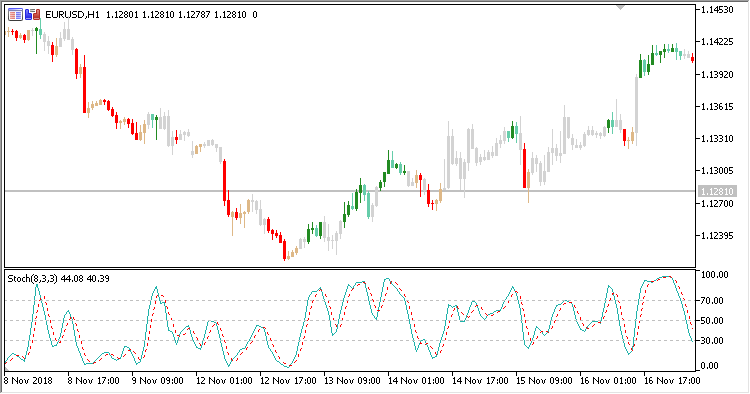Select the current price tag 1.12810

point(717,192)
